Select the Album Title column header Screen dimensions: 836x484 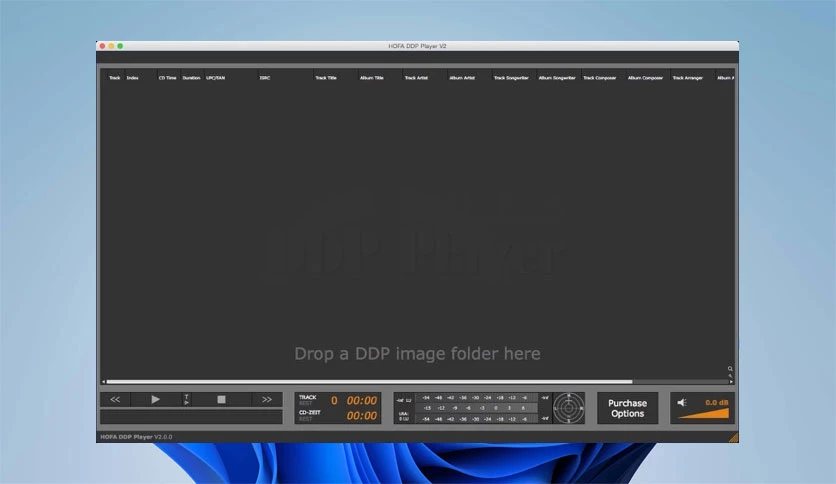point(372,78)
